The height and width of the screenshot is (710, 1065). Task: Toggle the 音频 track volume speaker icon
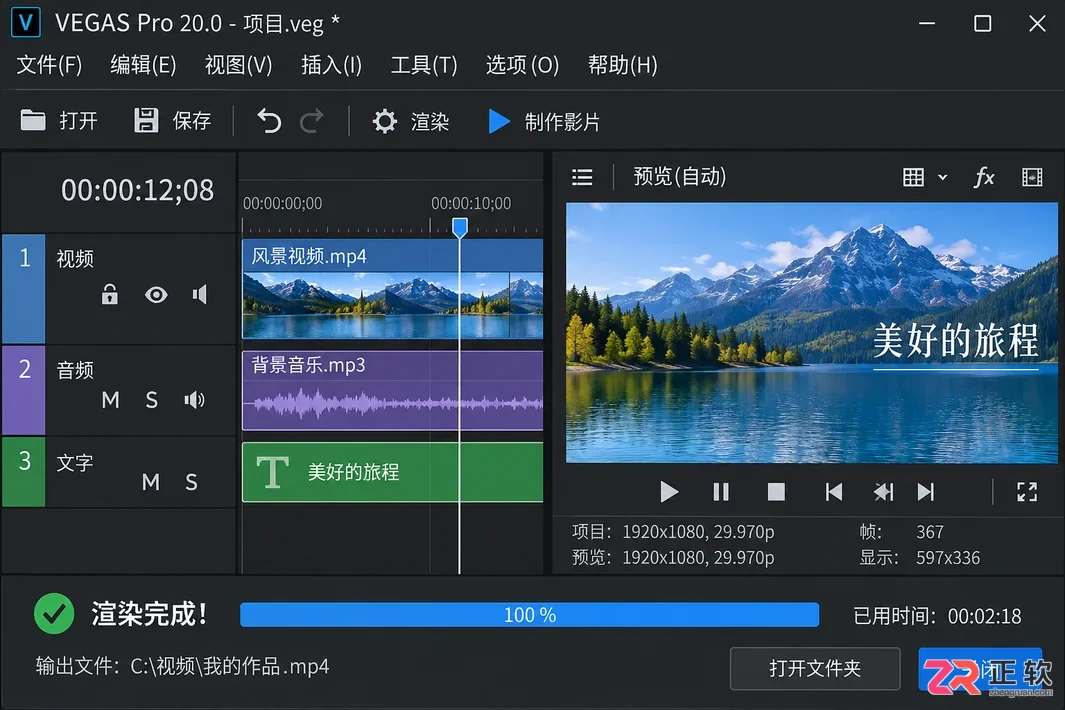[x=194, y=400]
